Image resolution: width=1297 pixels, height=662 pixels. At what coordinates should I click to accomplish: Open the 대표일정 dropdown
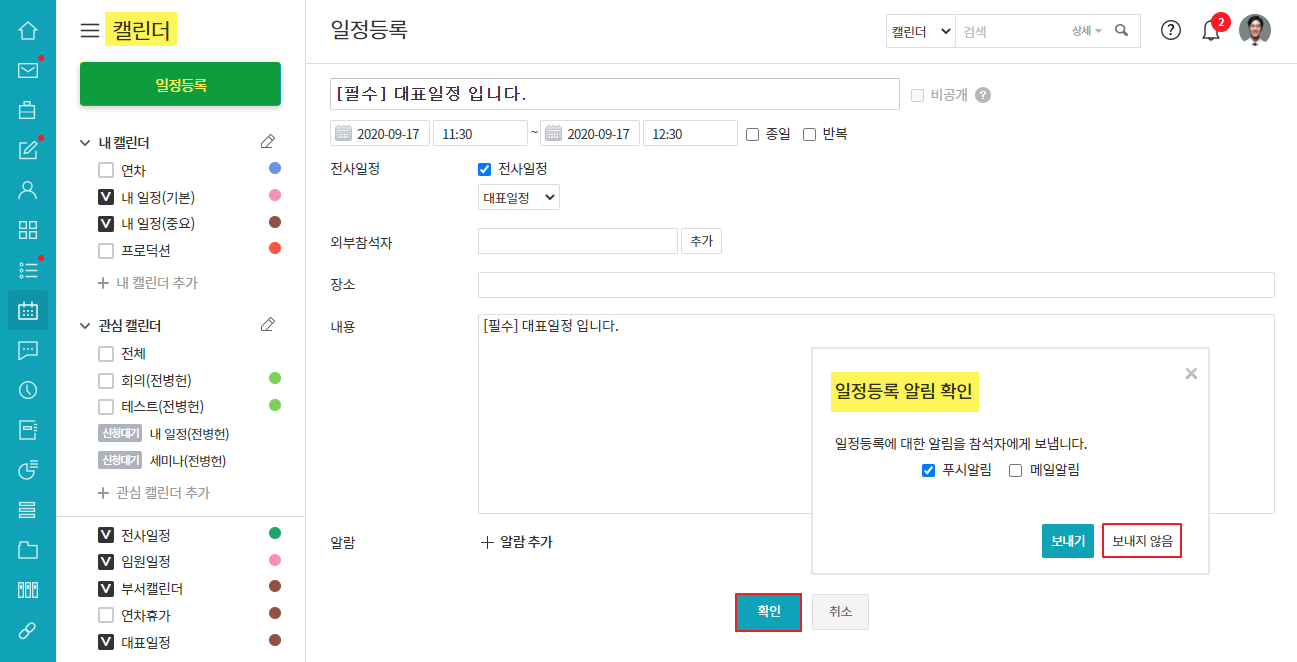[518, 197]
